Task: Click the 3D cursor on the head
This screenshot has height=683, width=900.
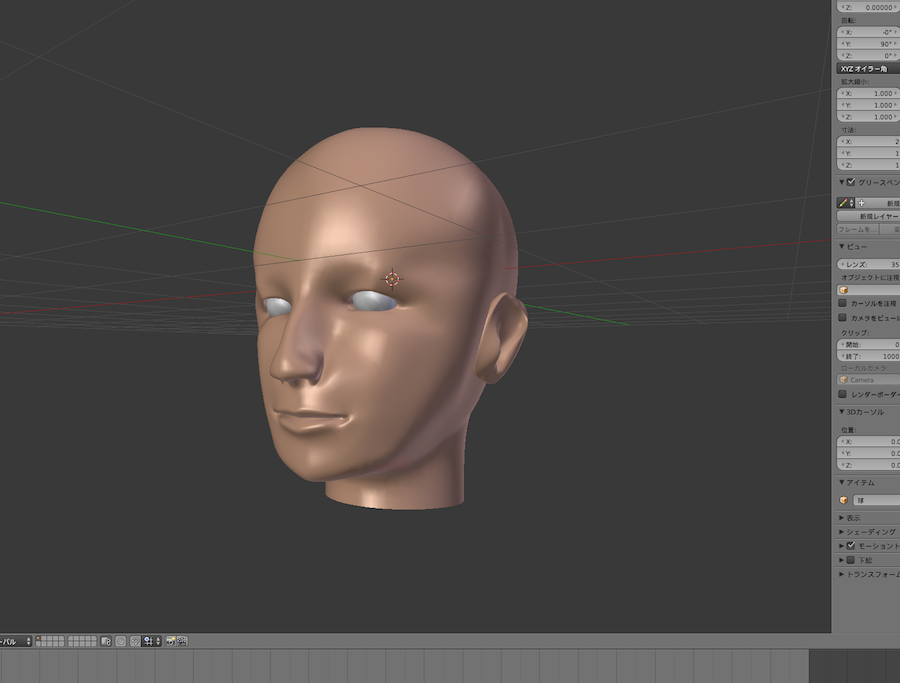Action: click(392, 279)
